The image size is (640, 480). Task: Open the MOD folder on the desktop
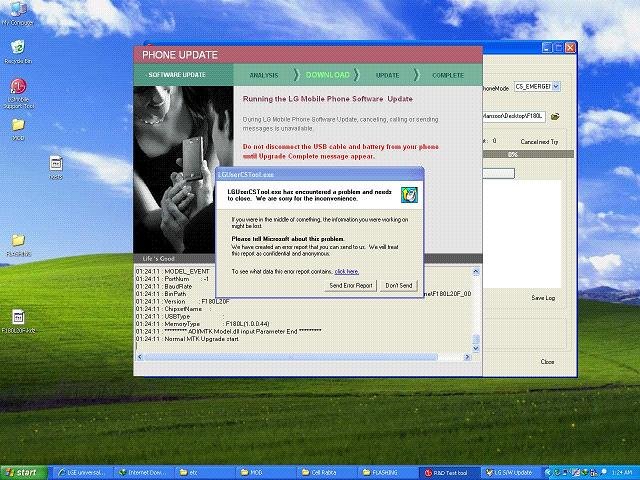[18, 129]
